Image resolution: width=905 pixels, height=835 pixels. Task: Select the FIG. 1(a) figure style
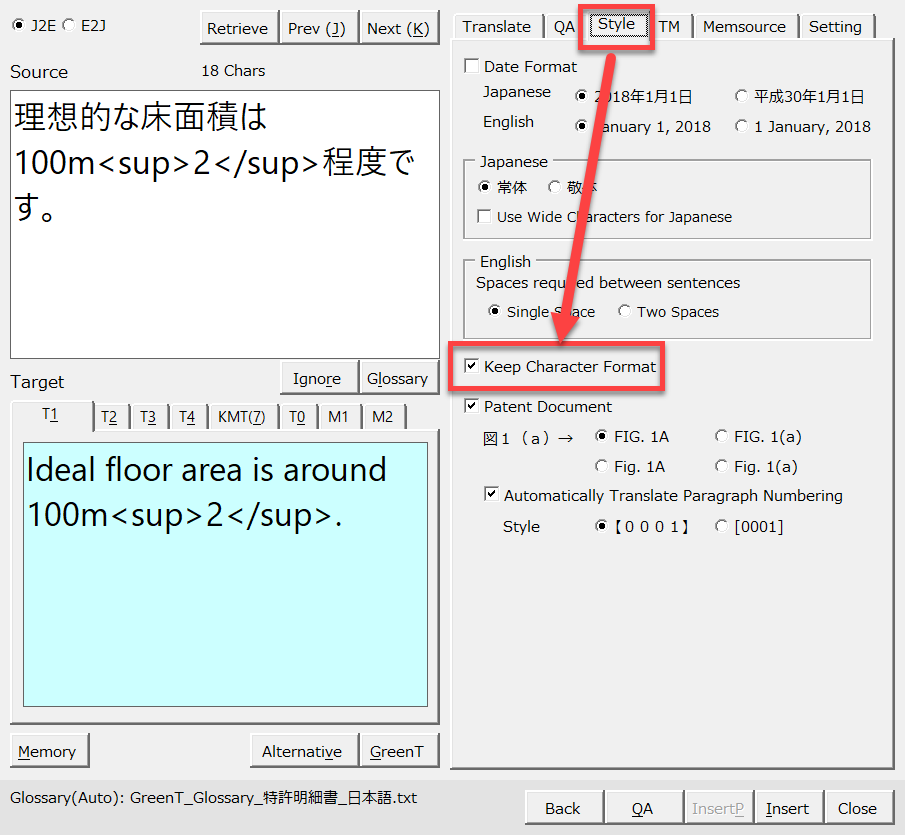pos(722,436)
